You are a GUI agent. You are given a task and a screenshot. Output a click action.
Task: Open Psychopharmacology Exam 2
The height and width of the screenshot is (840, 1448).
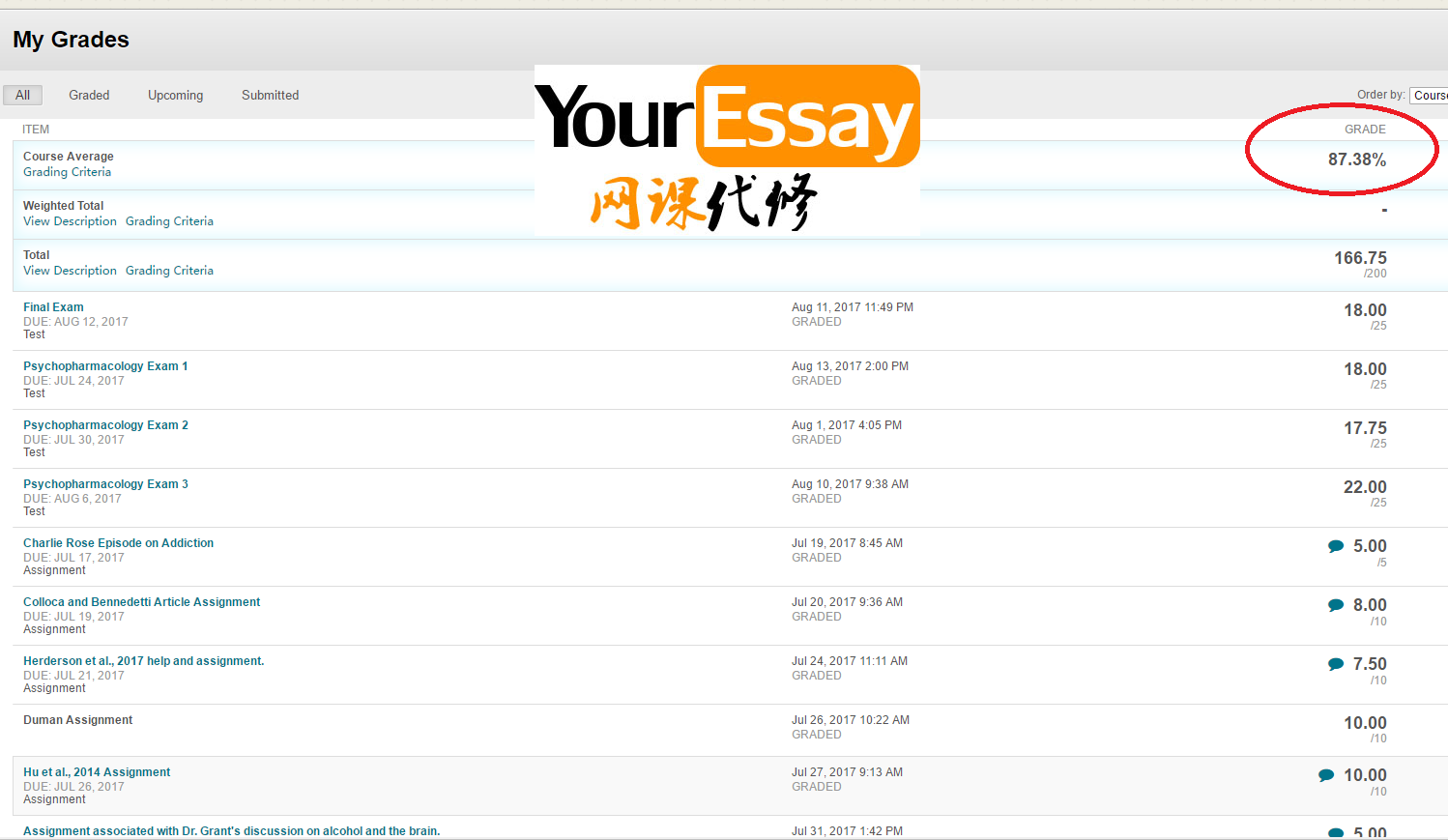pos(105,425)
